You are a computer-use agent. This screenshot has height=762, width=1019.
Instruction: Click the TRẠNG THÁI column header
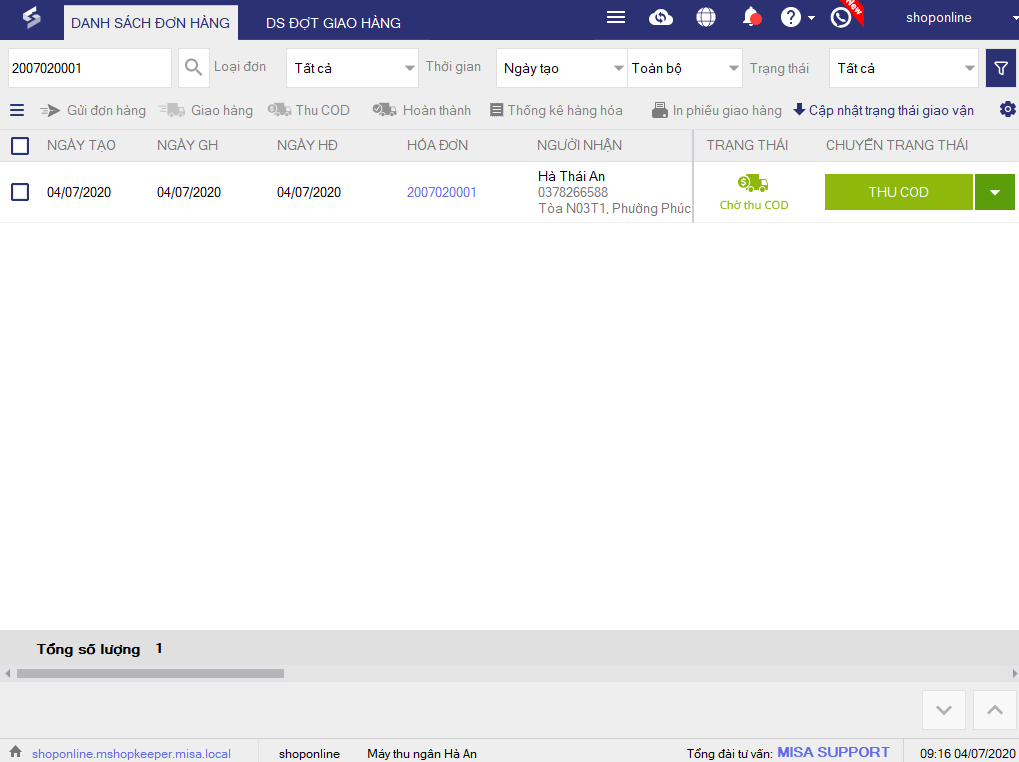point(747,146)
